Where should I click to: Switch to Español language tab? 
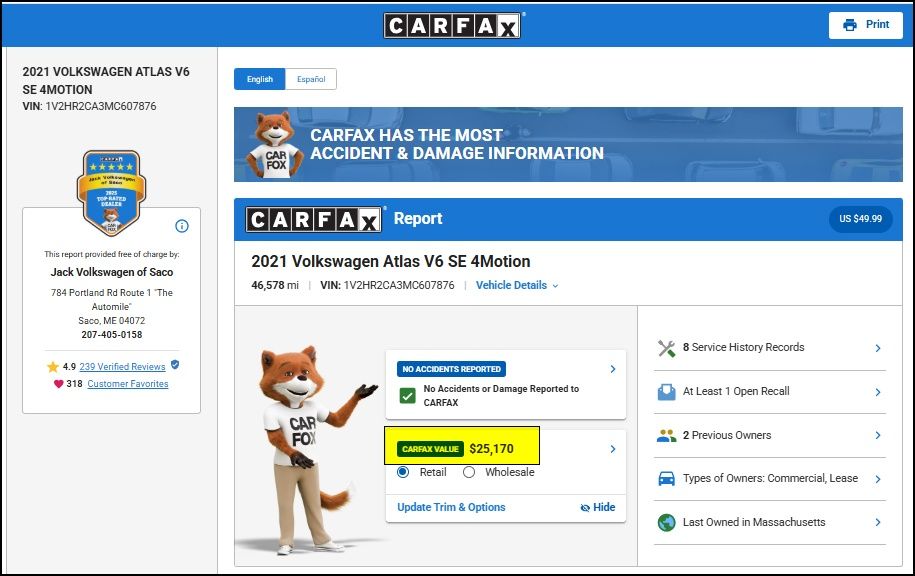click(x=311, y=79)
